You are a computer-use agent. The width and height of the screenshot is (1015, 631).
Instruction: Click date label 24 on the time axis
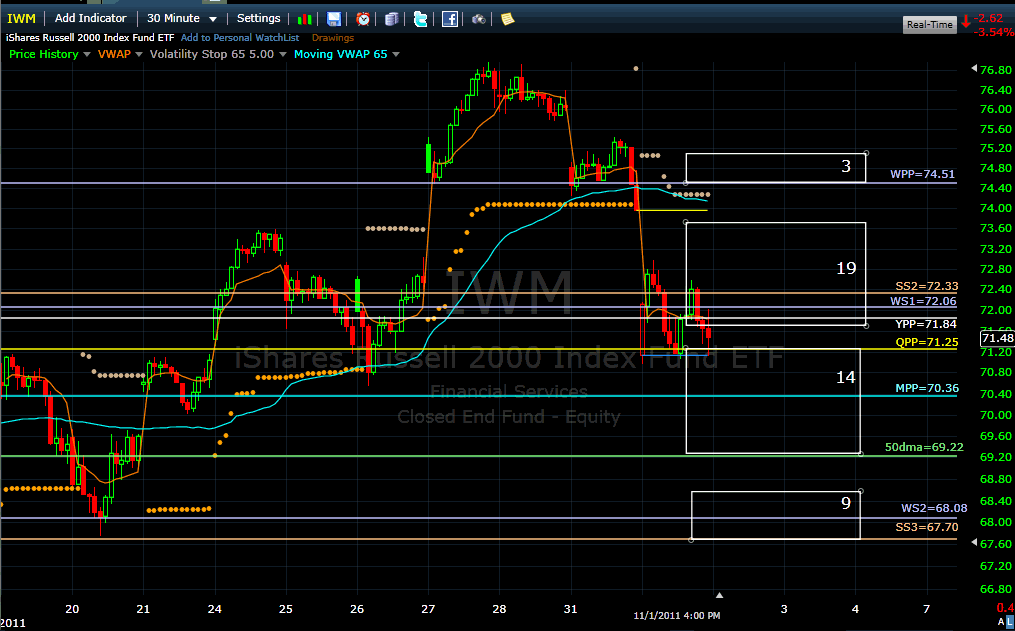tap(214, 609)
